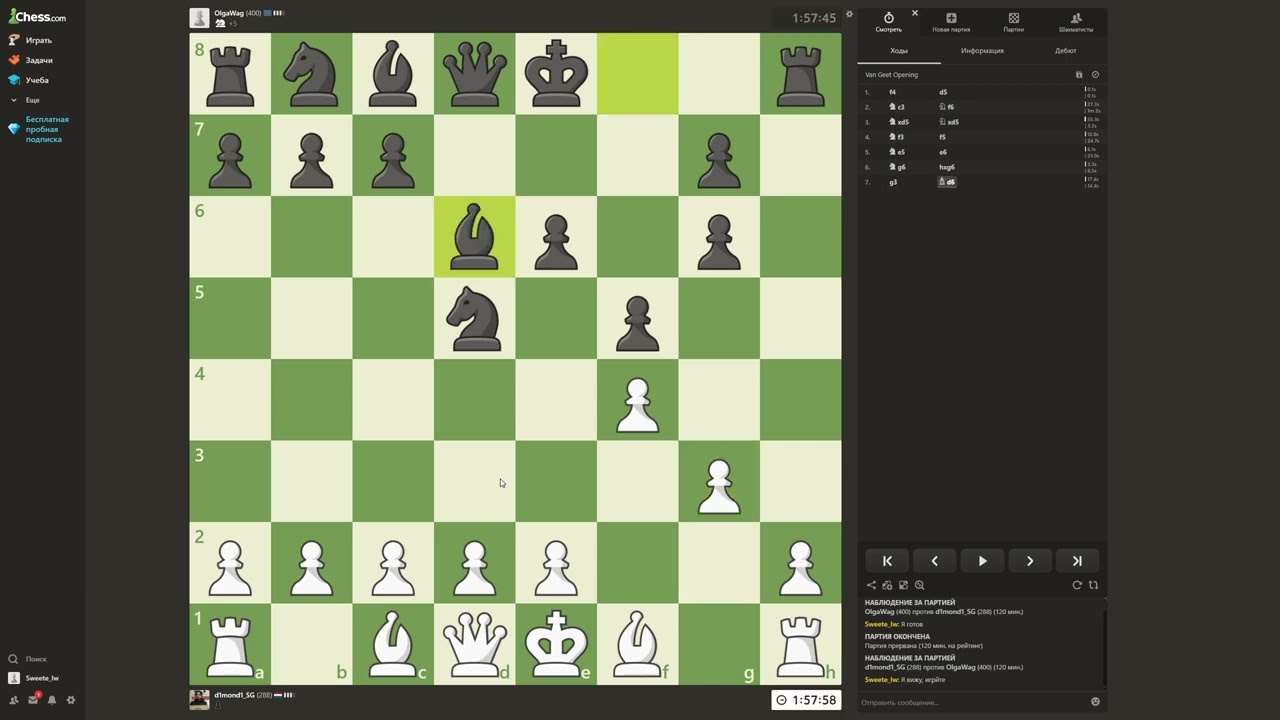Screen dimensions: 1280x720
Task: Open game analysis magnifier icon
Action: click(919, 585)
